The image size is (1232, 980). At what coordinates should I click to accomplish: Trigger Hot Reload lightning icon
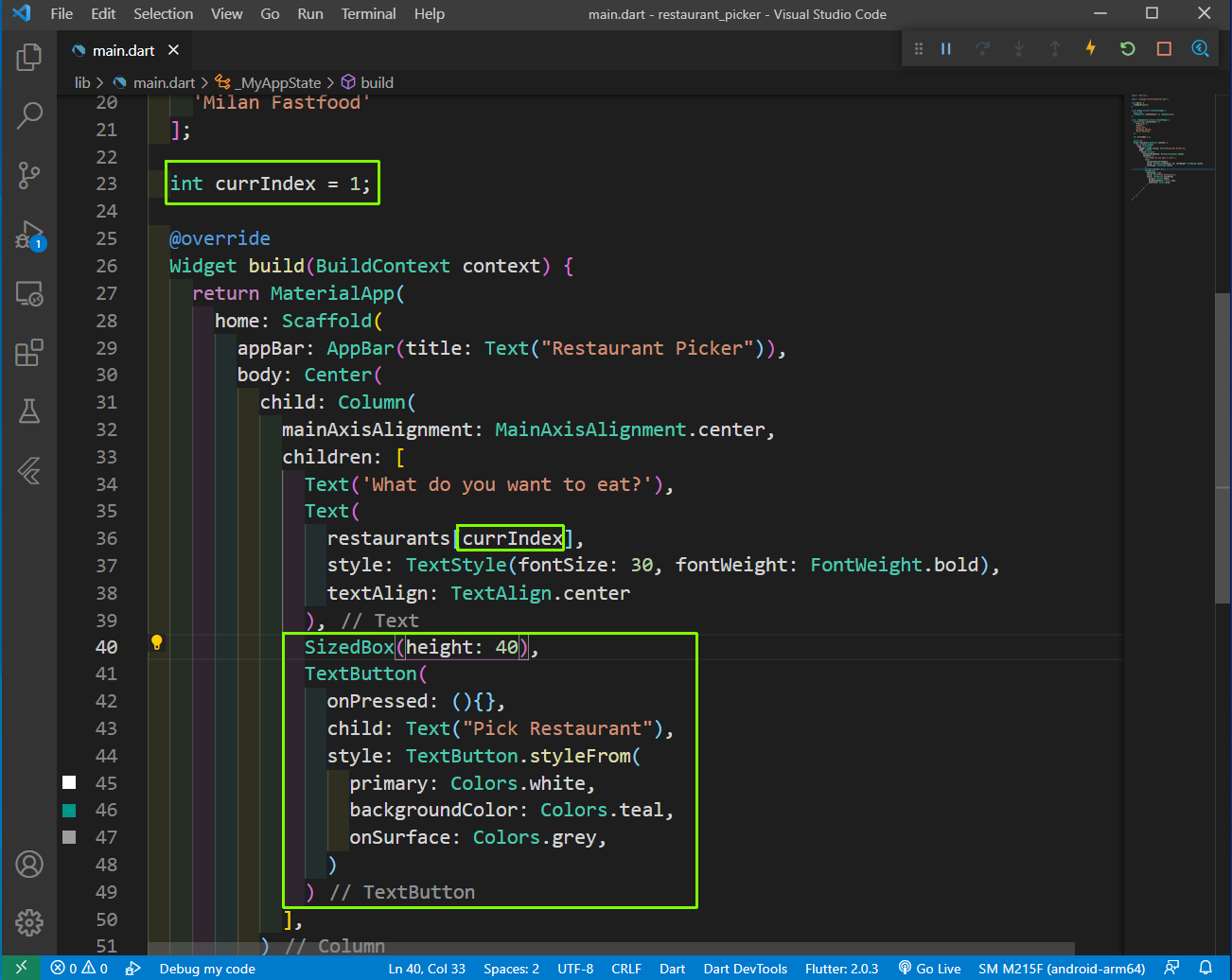click(x=1091, y=48)
